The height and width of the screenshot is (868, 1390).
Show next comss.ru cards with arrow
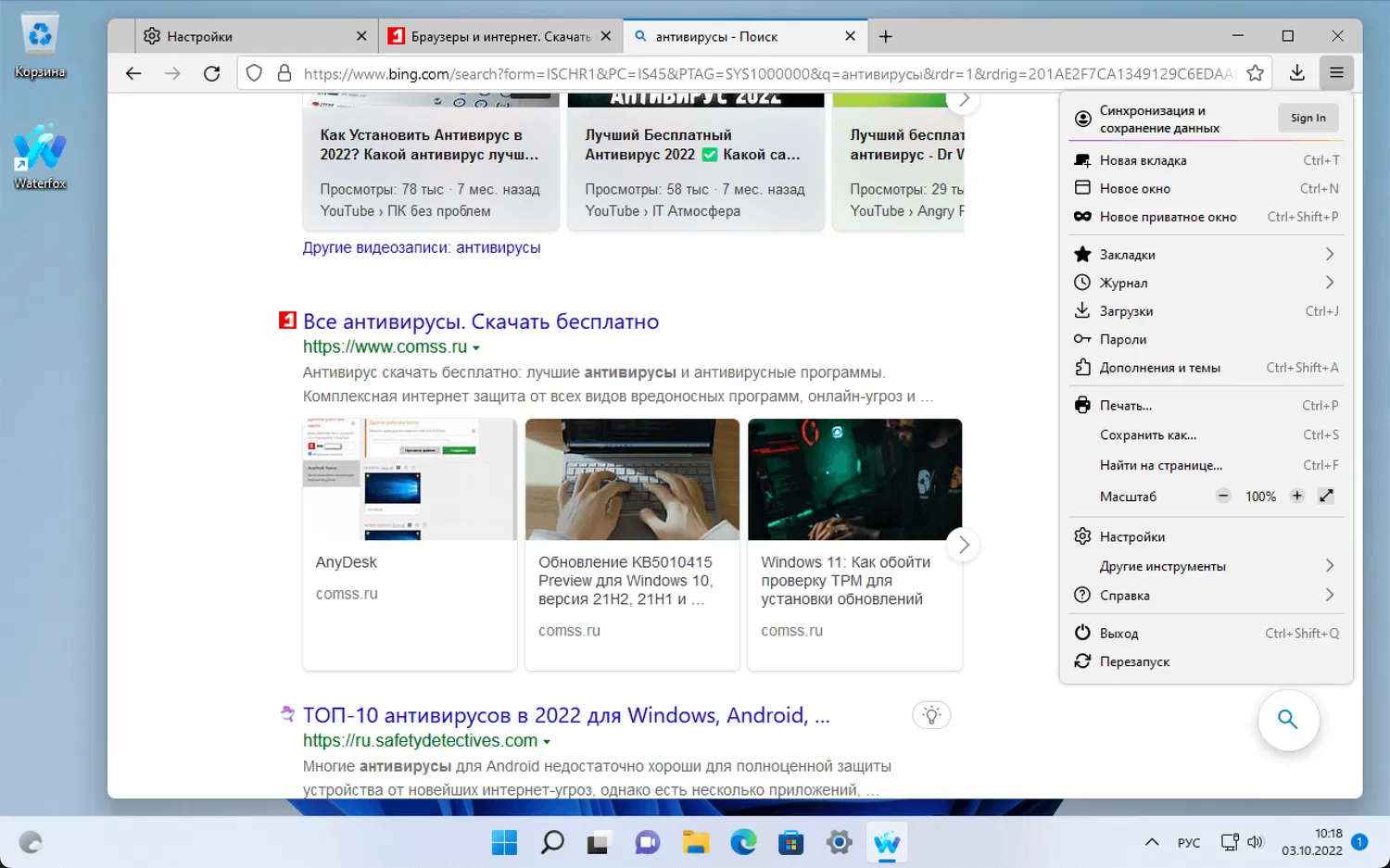(x=964, y=545)
